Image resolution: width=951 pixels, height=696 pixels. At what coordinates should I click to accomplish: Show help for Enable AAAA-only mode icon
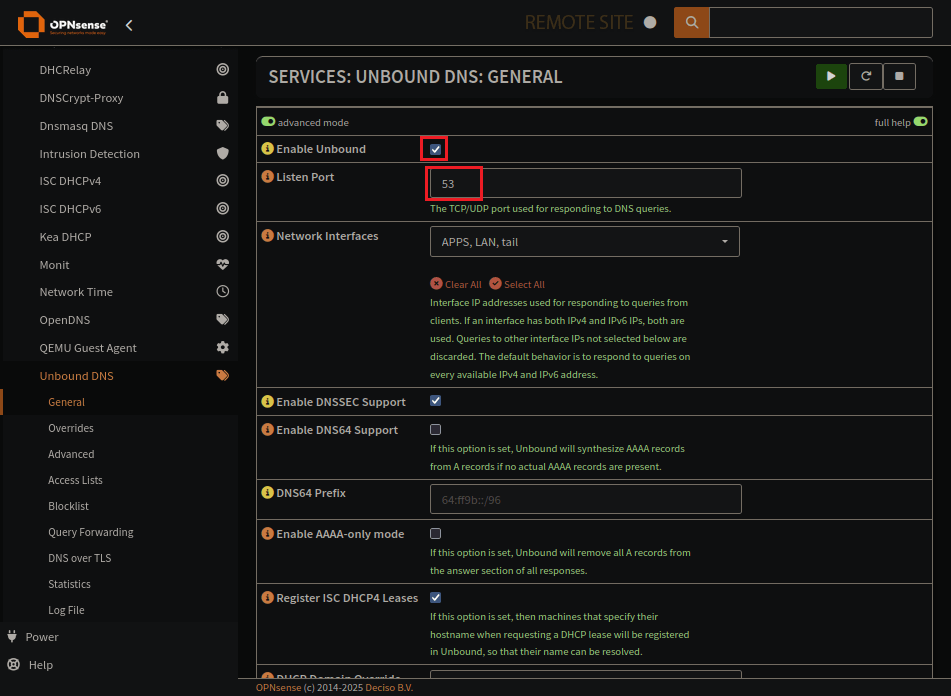tap(267, 534)
